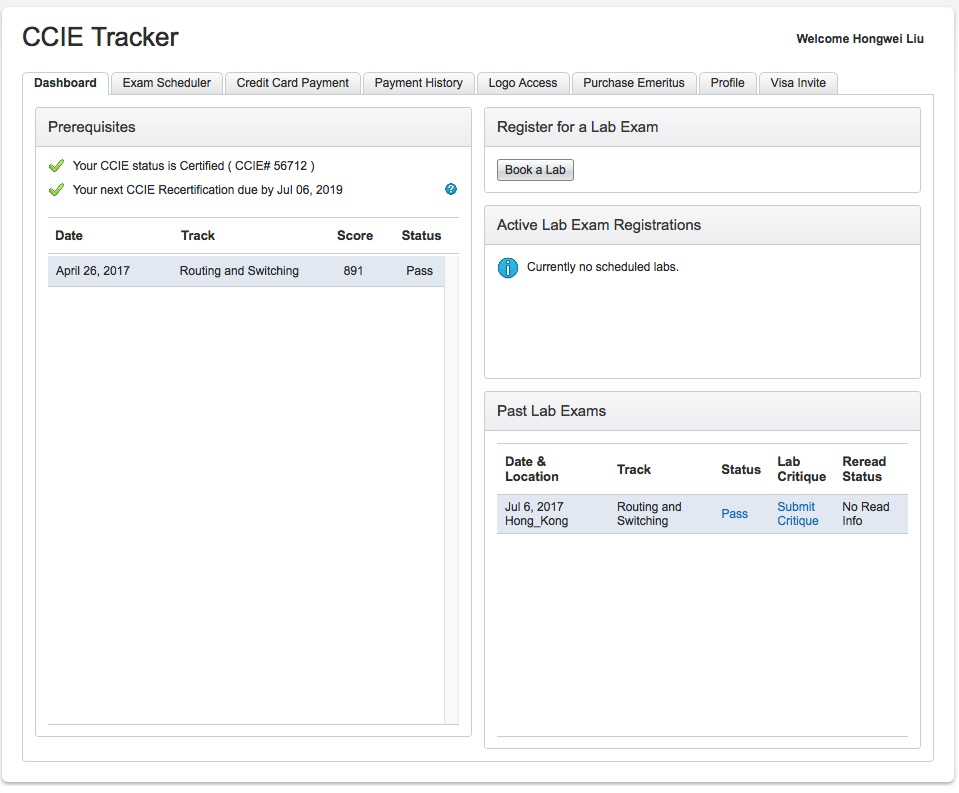Viewport: 959px width, 793px height.
Task: Open the Visa Invite tab
Action: point(798,83)
